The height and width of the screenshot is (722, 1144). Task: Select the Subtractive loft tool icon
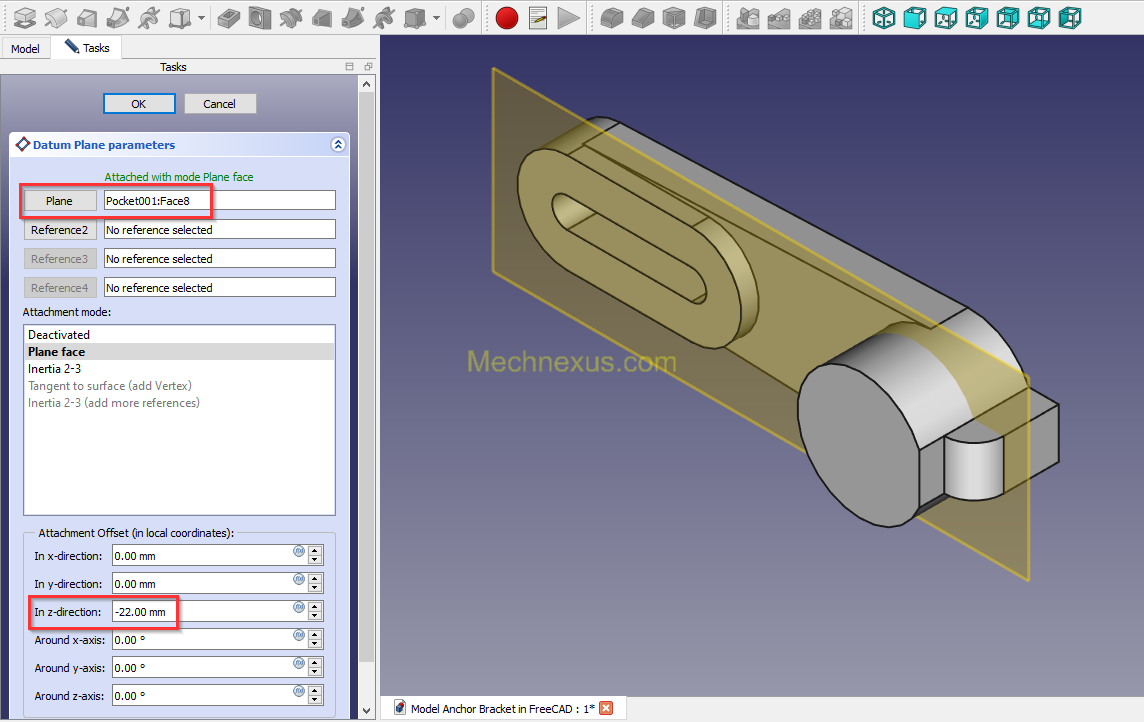322,18
